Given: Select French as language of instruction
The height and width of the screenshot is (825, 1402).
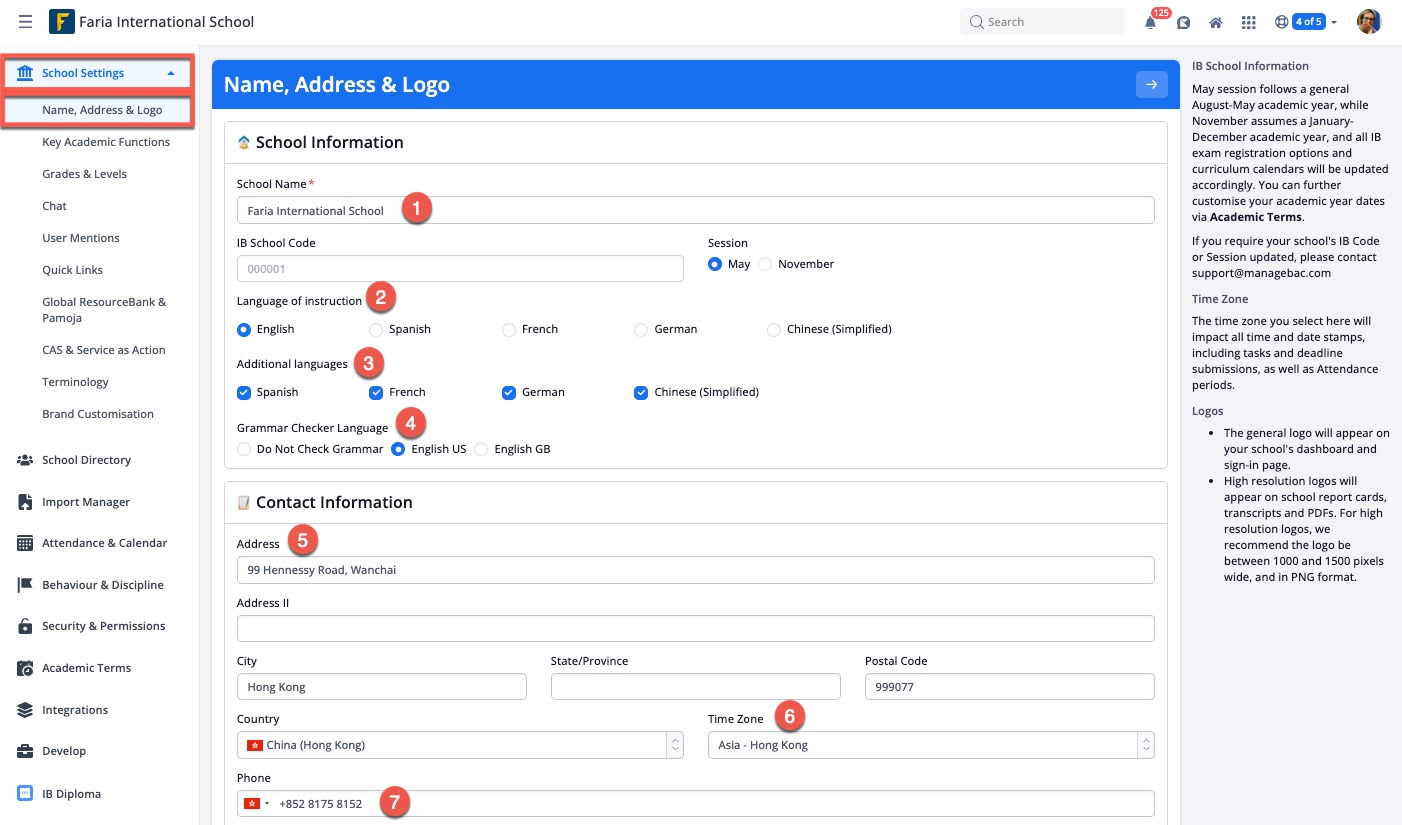Looking at the screenshot, I should 509,329.
